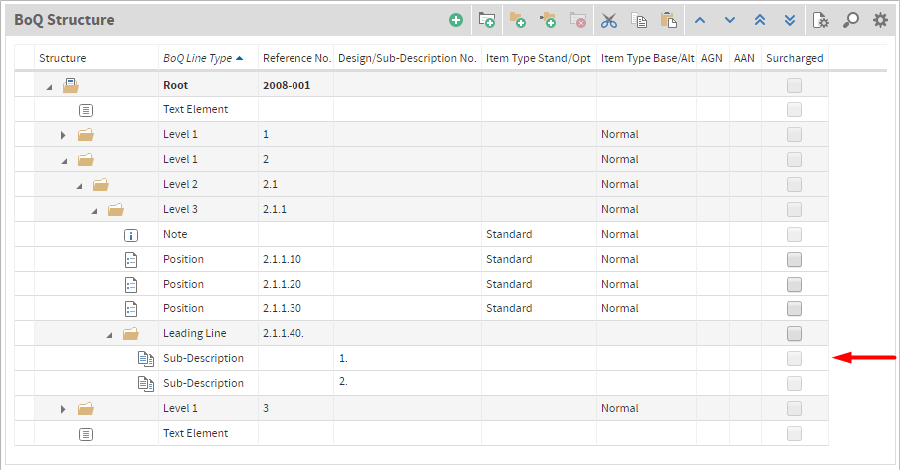900x470 pixels.
Task: Select the first Sub-Description row
Action: 421,358
